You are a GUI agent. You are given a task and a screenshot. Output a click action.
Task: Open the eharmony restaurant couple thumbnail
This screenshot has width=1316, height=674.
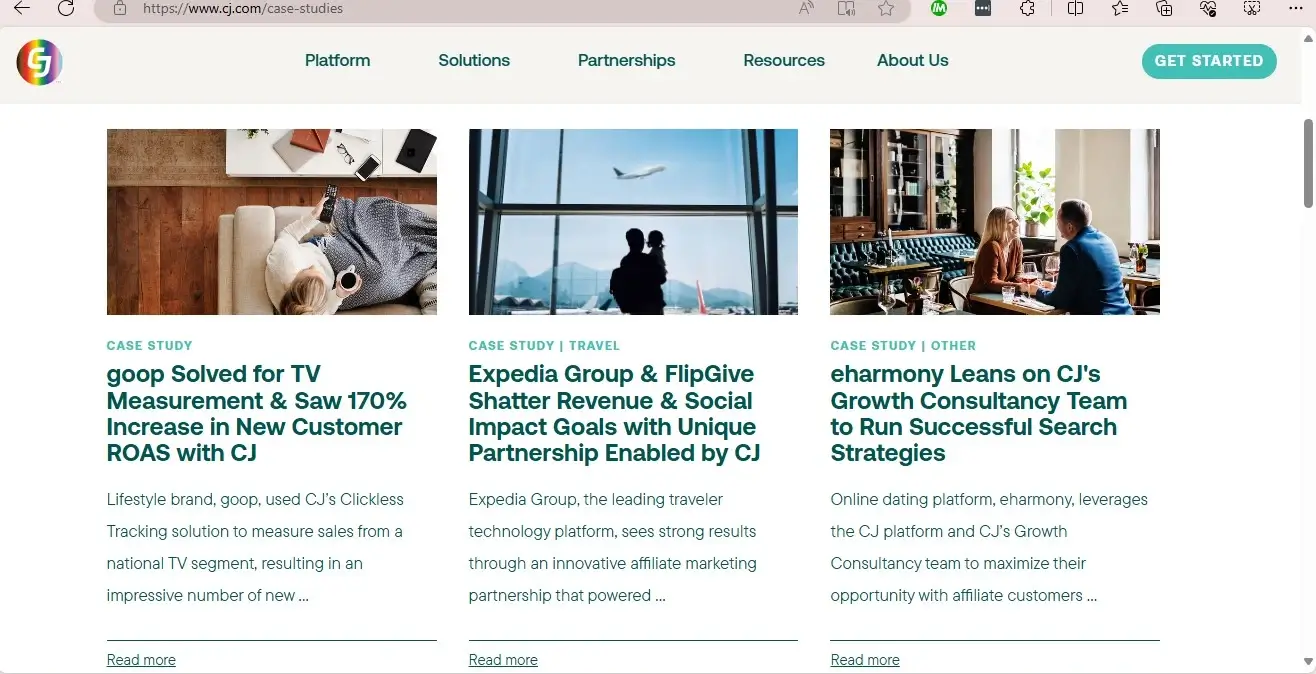995,222
